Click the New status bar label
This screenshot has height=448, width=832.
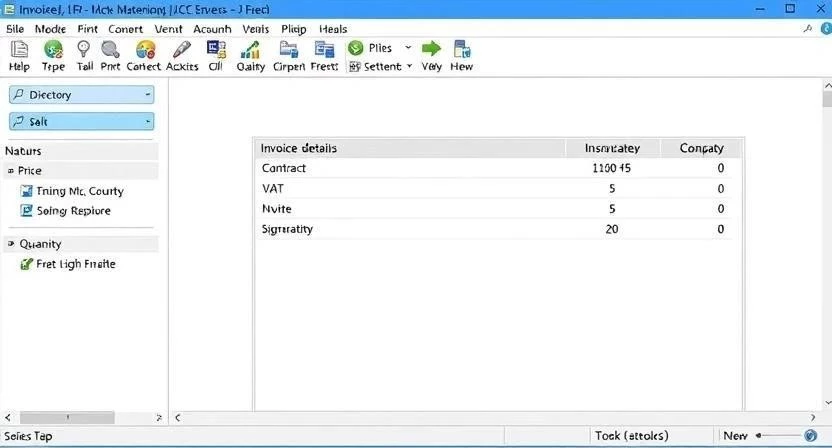[x=735, y=436]
